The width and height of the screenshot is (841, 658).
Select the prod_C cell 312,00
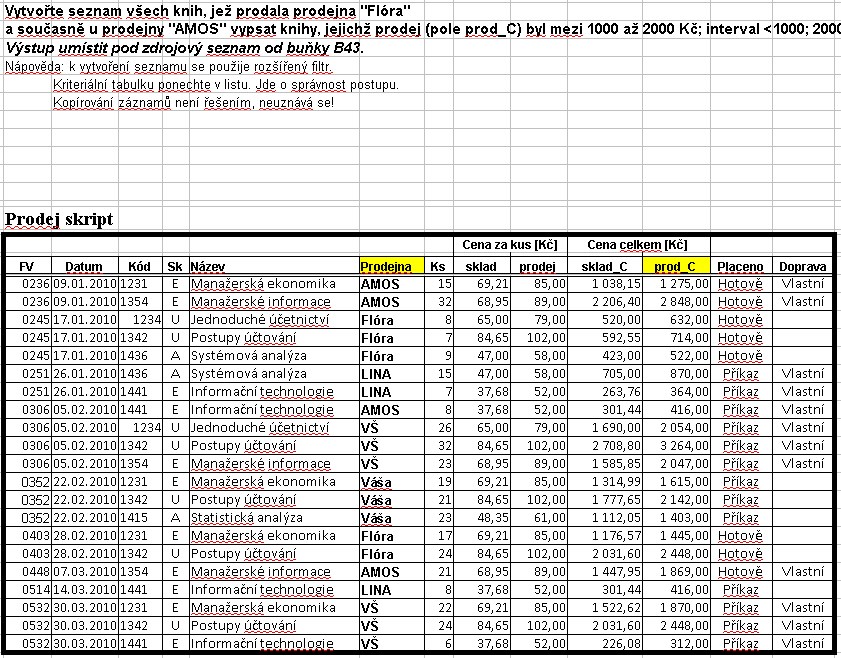click(x=676, y=644)
